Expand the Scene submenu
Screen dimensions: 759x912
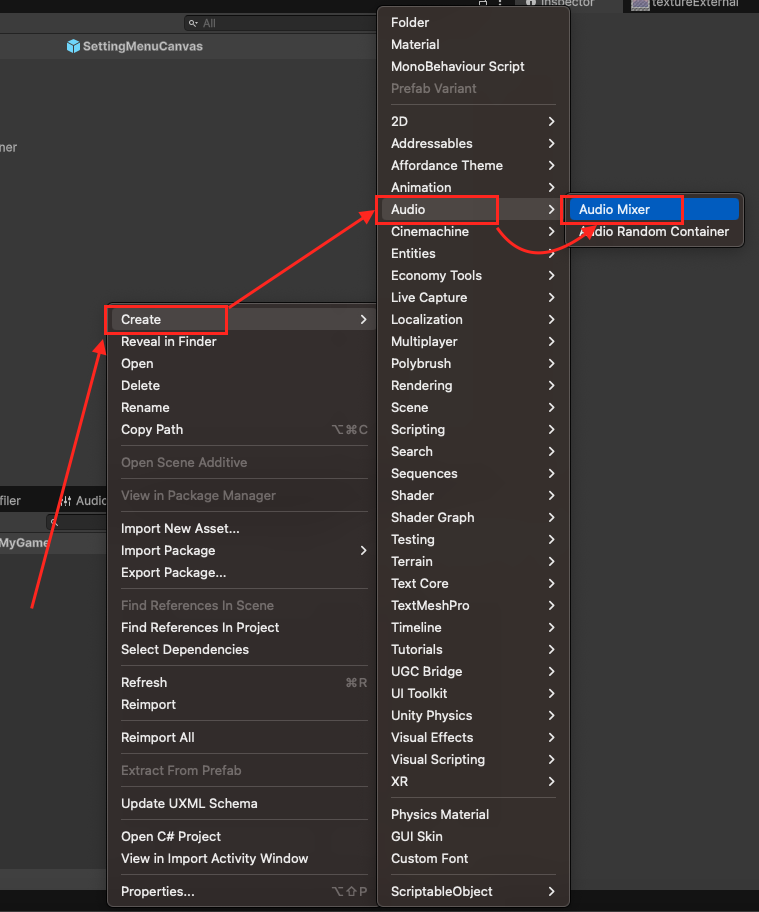pos(473,408)
